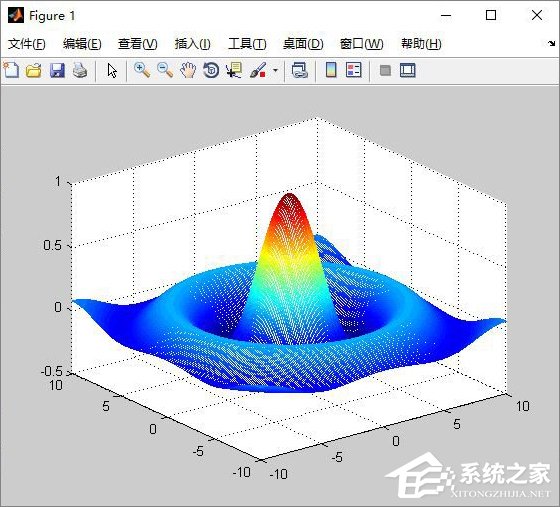Select the Data Cursor tool
560x507 pixels.
click(234, 70)
